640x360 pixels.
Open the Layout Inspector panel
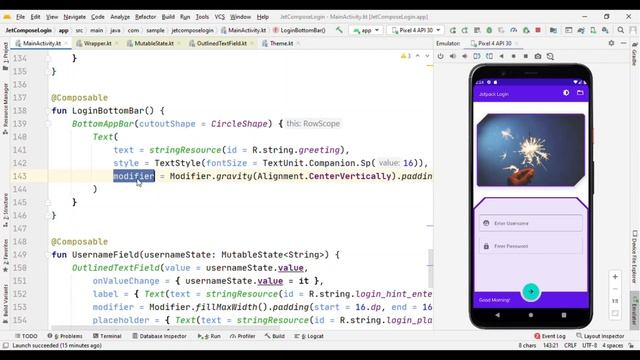point(600,336)
